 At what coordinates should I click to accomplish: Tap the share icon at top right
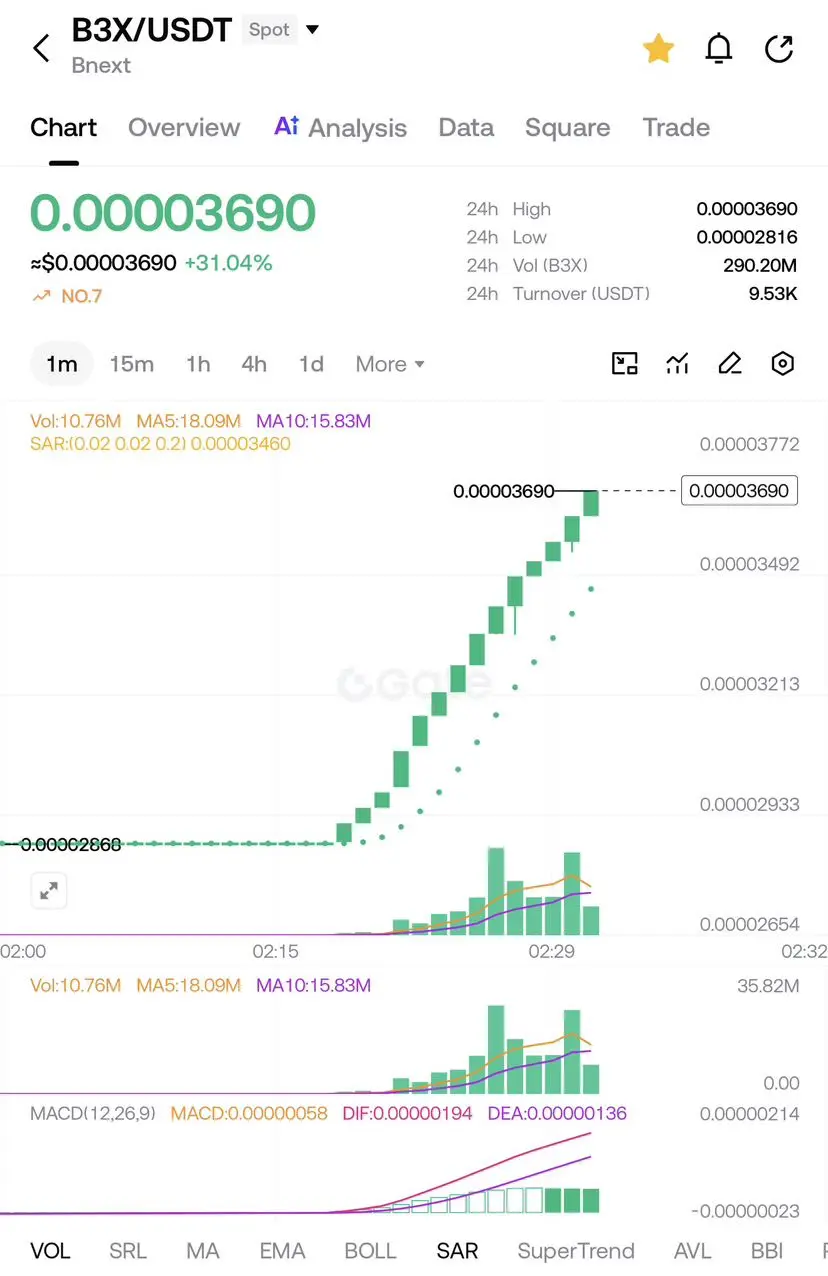click(779, 48)
